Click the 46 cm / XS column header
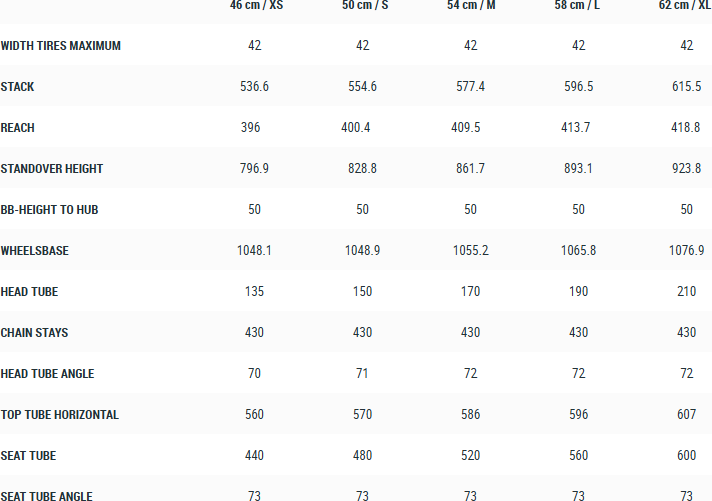Image resolution: width=712 pixels, height=501 pixels. pyautogui.click(x=257, y=5)
